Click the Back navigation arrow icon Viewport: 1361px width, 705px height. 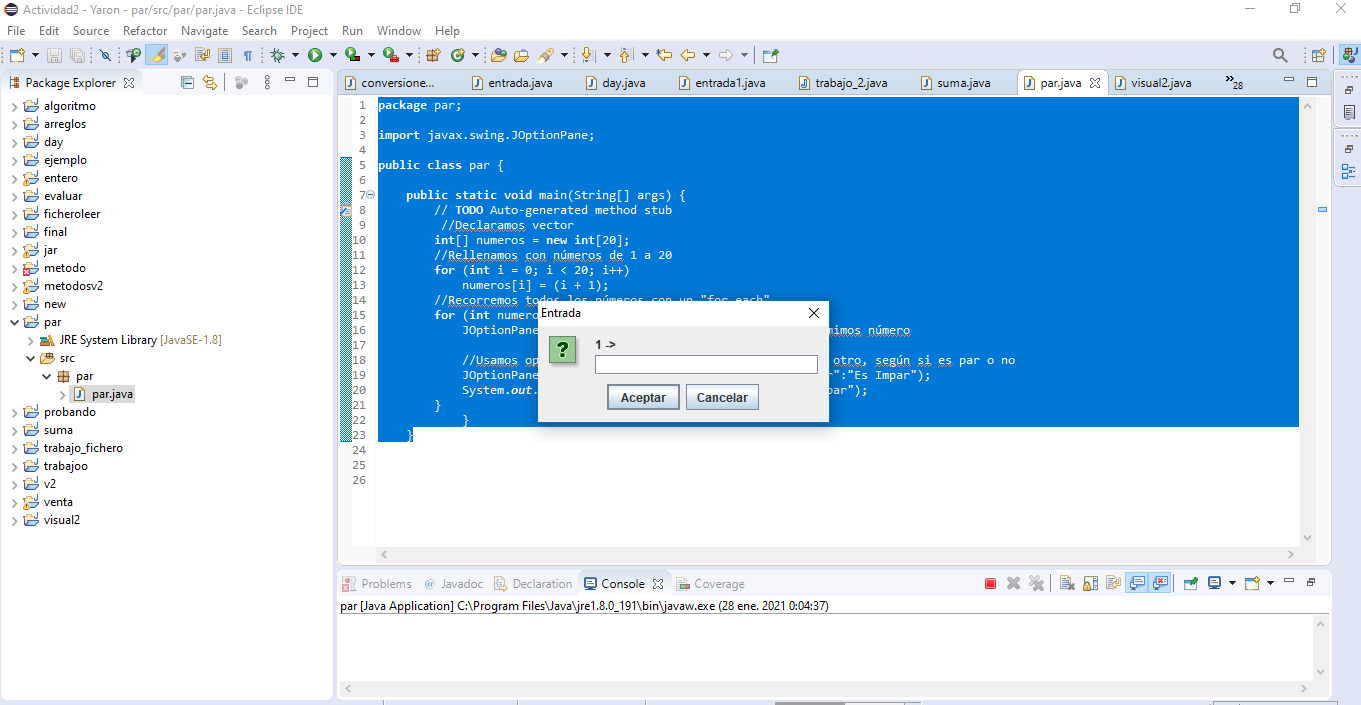[x=688, y=55]
